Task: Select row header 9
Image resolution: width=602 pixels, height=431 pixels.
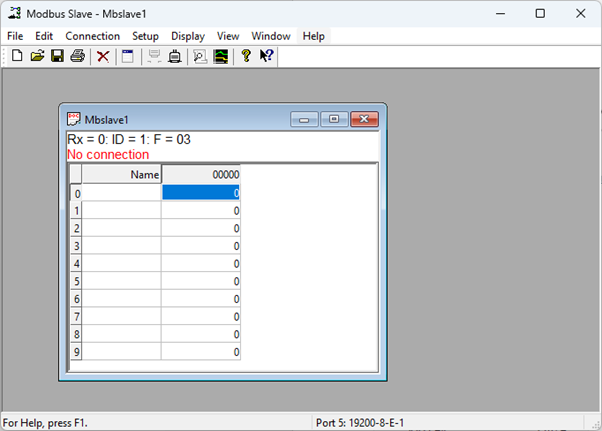Action: click(76, 352)
